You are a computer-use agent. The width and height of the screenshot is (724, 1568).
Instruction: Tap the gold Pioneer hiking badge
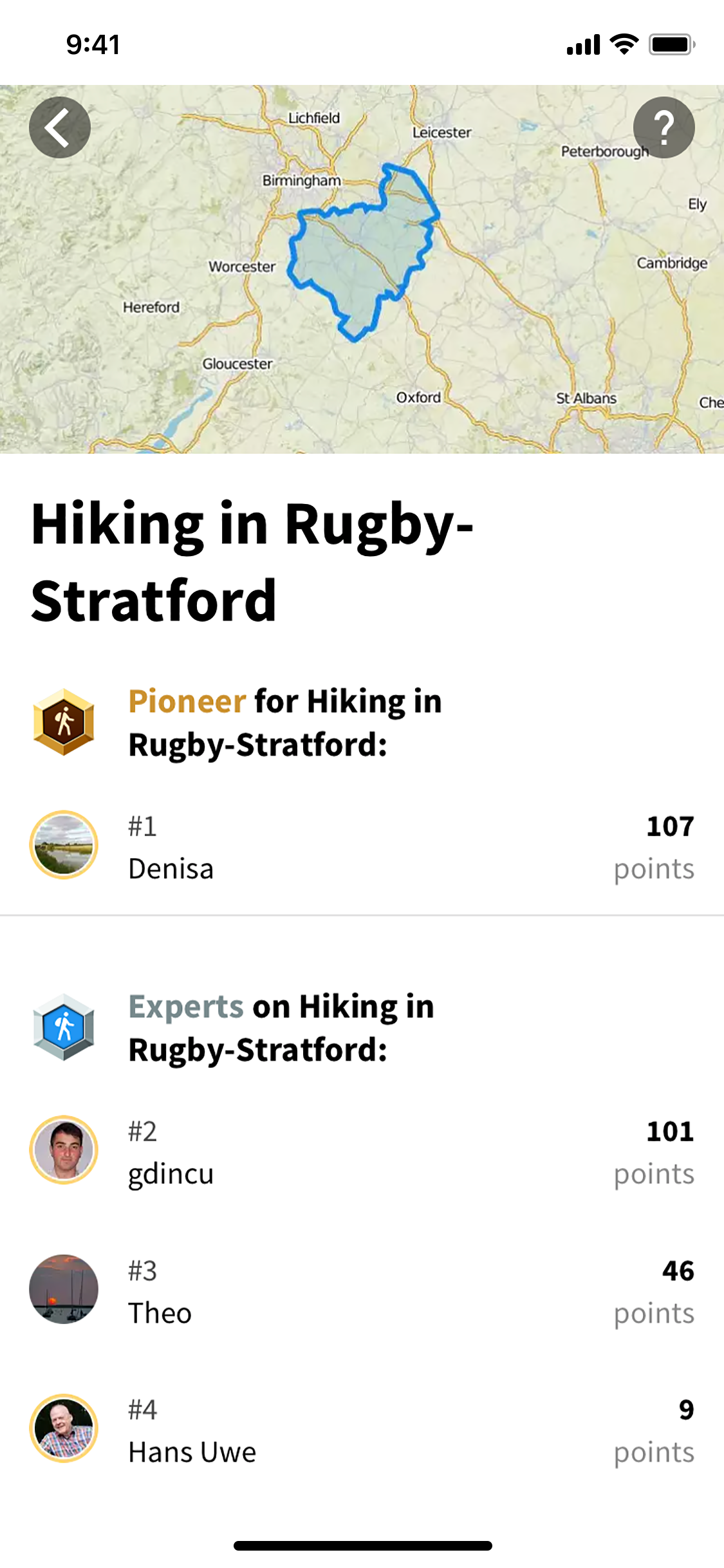tap(64, 722)
